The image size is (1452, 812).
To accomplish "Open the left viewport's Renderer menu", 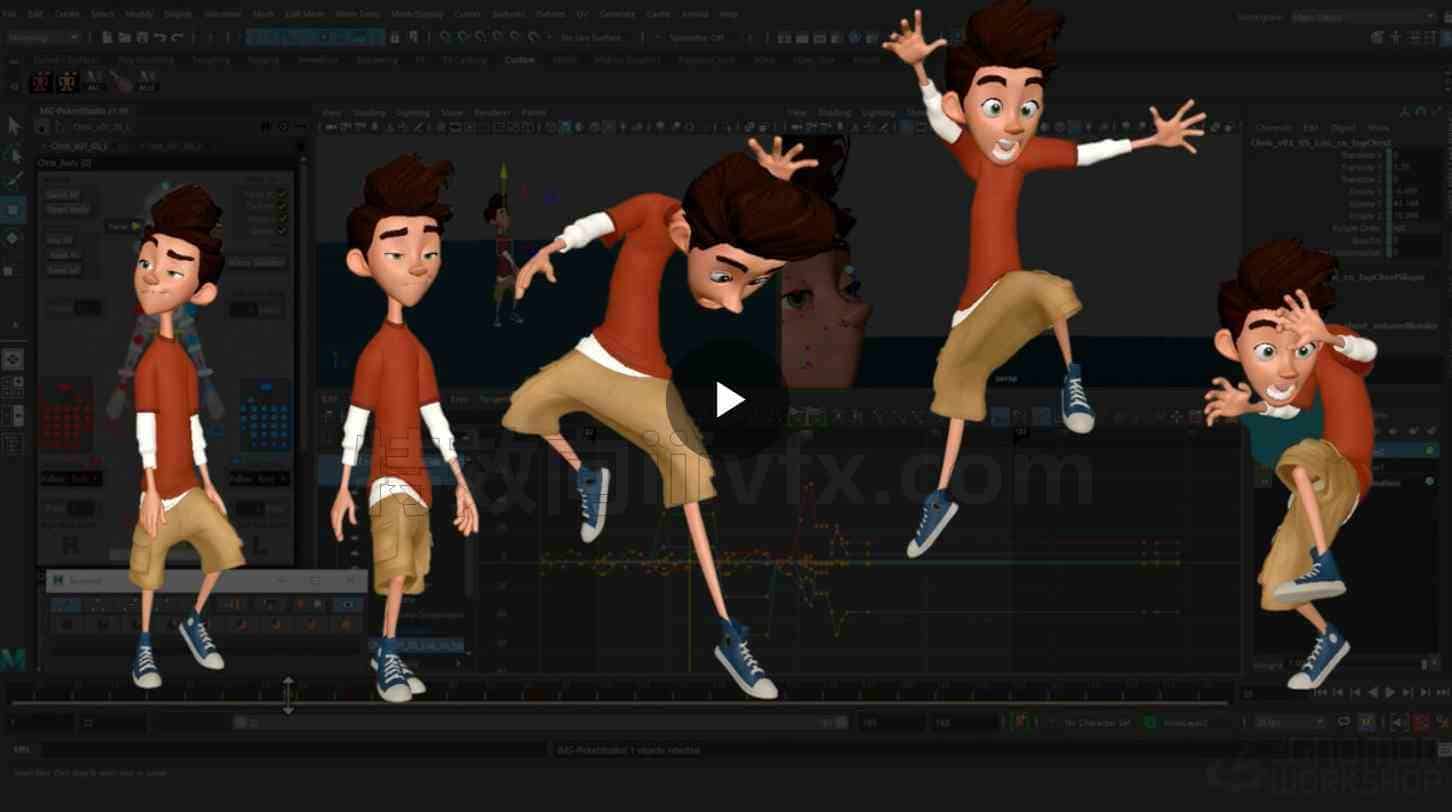I will pos(491,113).
